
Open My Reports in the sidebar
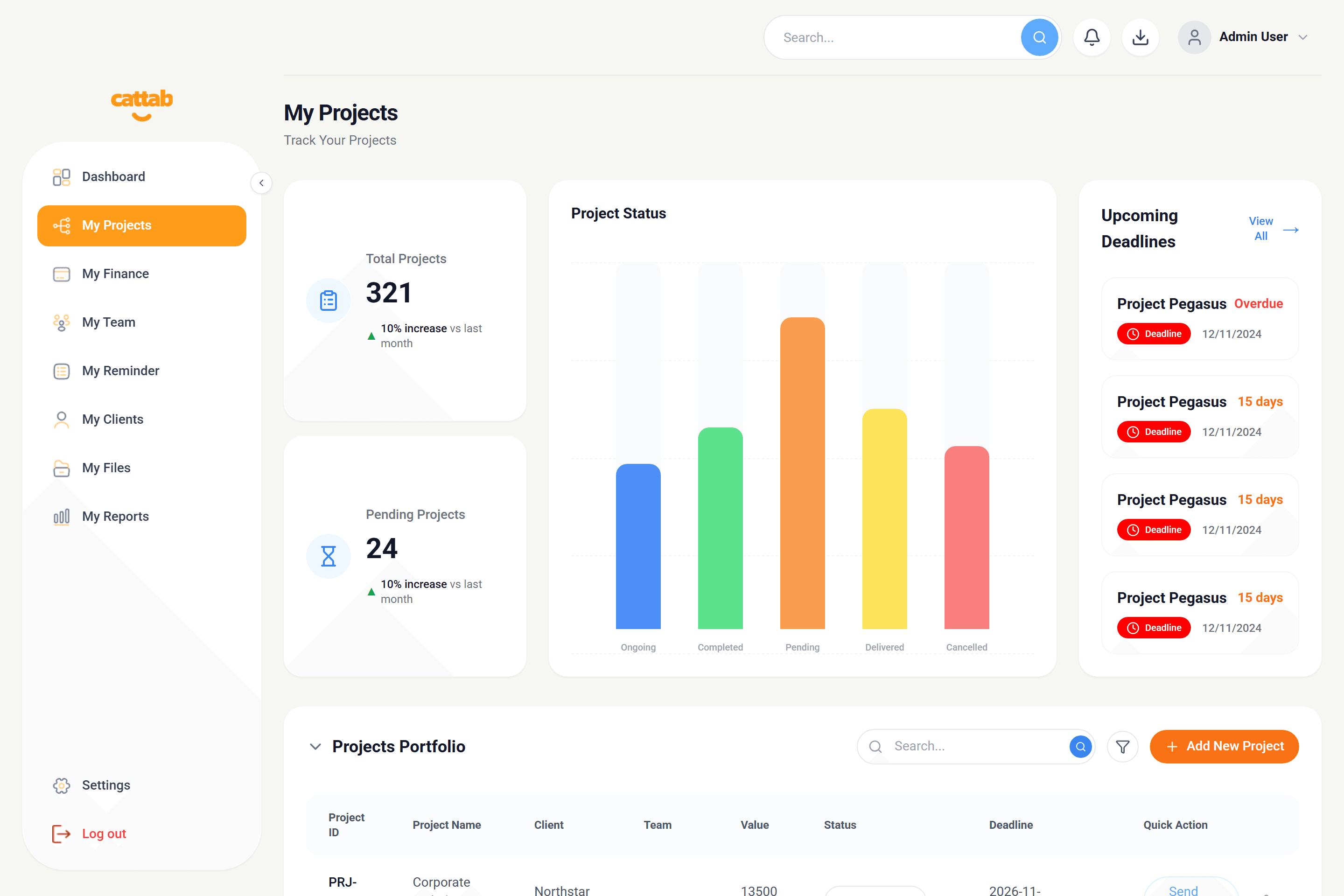[x=142, y=517]
